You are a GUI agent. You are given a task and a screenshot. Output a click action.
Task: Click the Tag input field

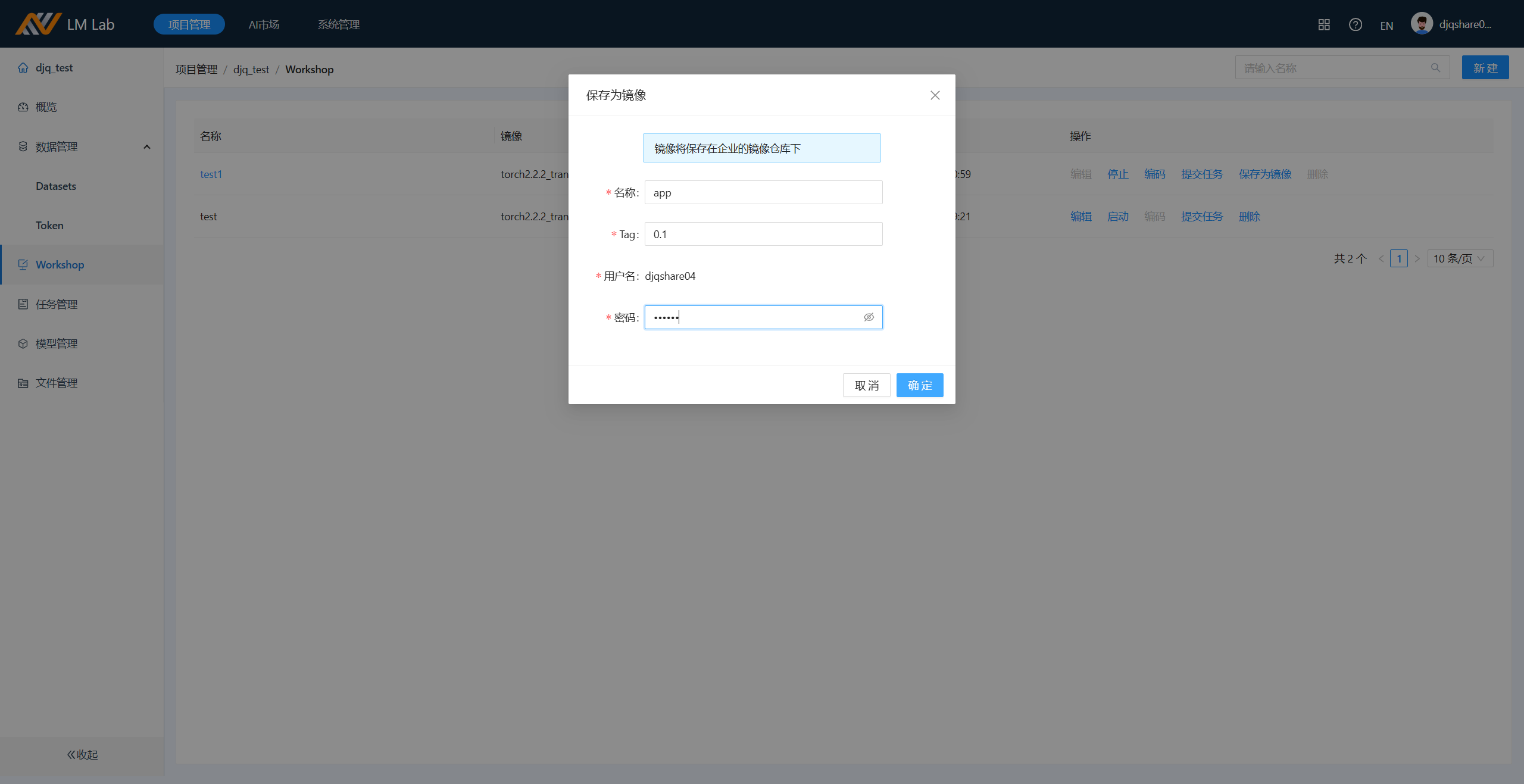click(x=763, y=234)
